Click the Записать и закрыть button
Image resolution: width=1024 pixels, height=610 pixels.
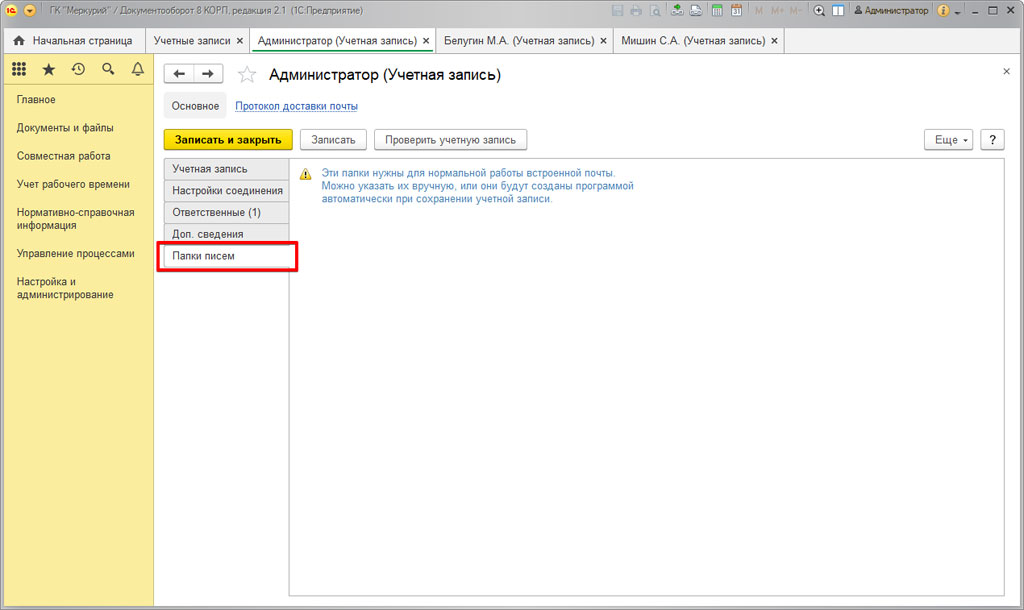(x=228, y=140)
